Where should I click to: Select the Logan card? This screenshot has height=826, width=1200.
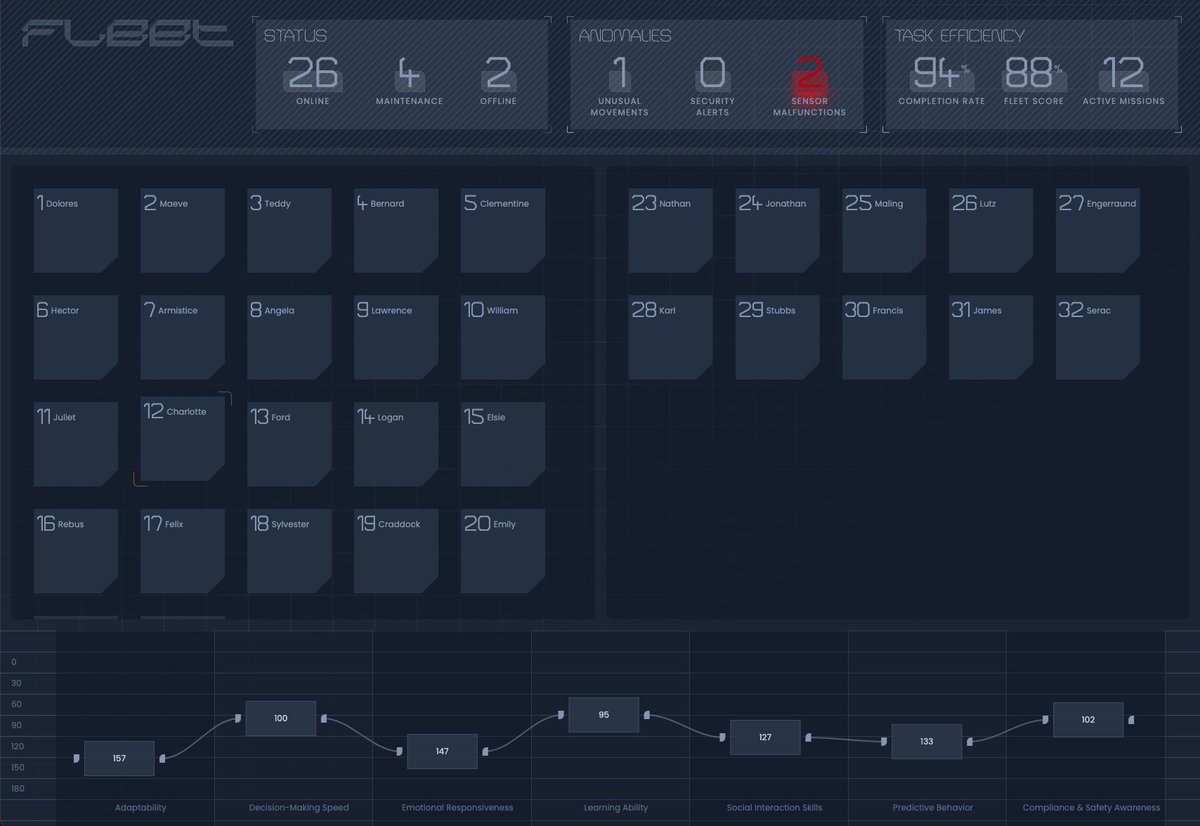tap(396, 444)
